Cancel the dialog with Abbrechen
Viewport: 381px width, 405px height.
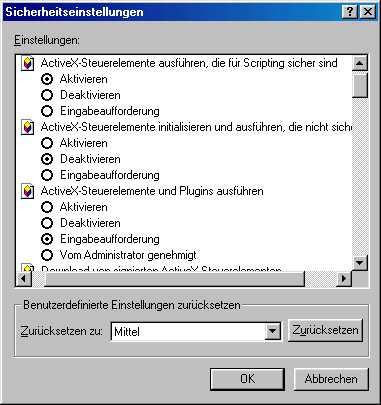pyautogui.click(x=331, y=379)
